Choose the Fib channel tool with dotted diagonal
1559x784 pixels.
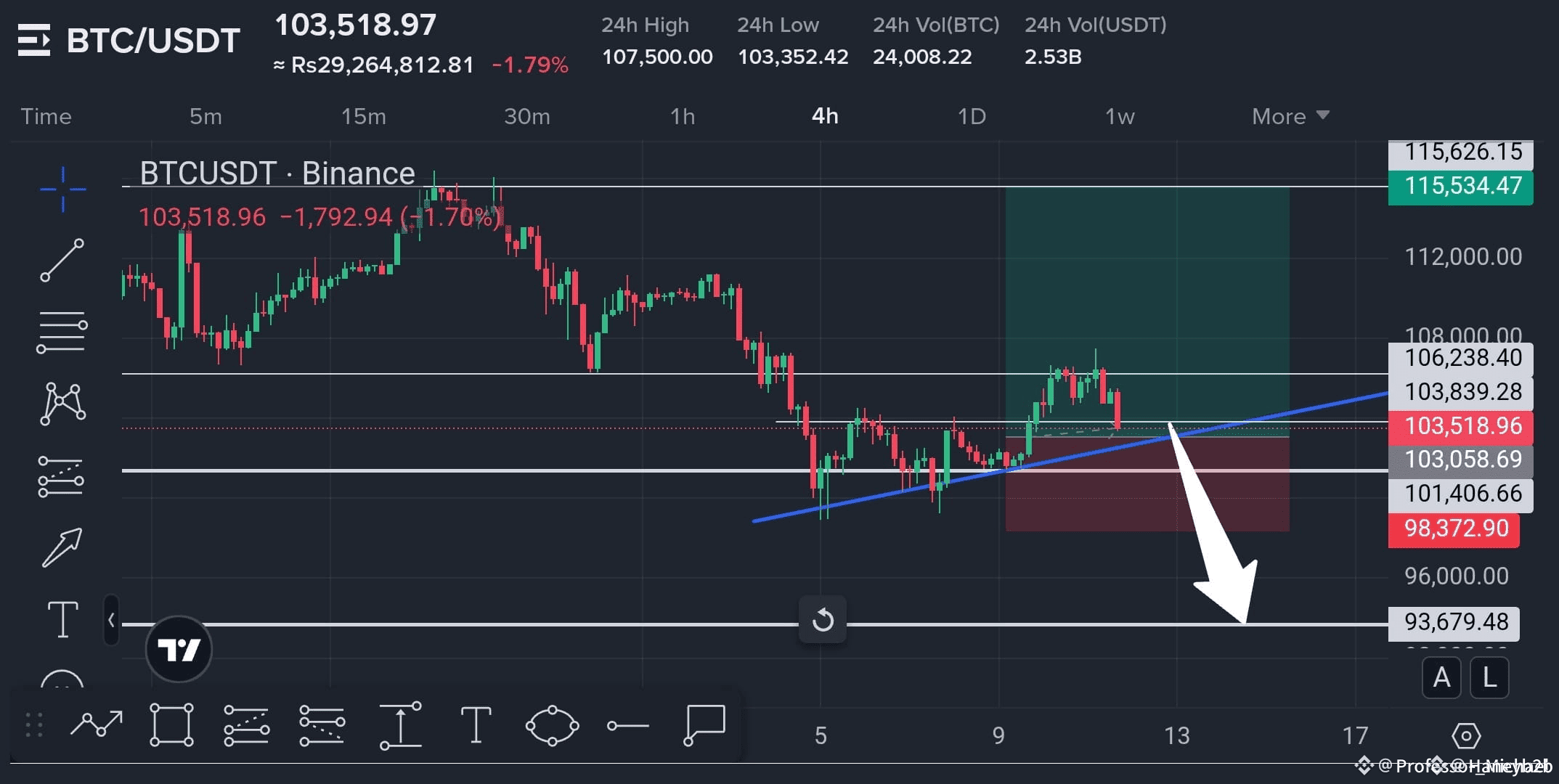coord(322,725)
